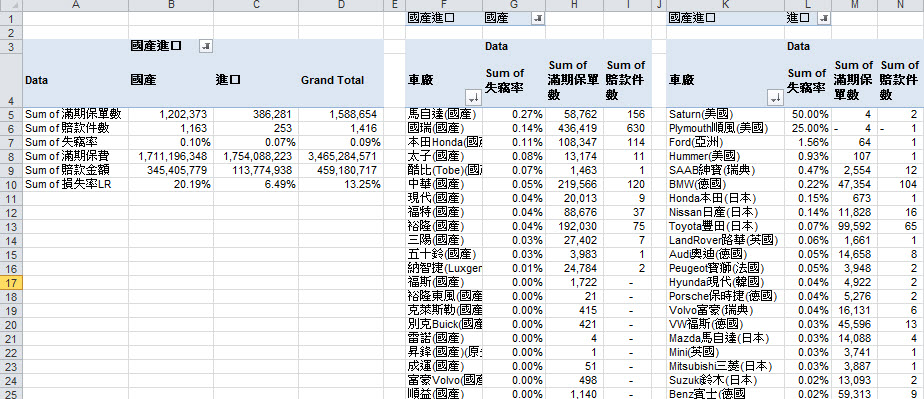
Task: Select column A header
Action: [75, 5]
